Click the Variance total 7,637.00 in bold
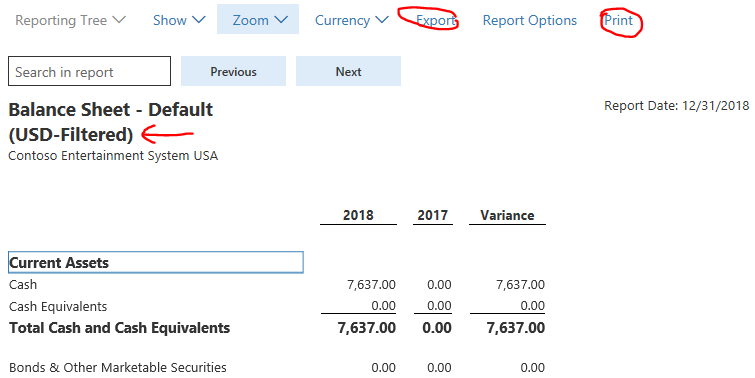The image size is (755, 378). [516, 328]
